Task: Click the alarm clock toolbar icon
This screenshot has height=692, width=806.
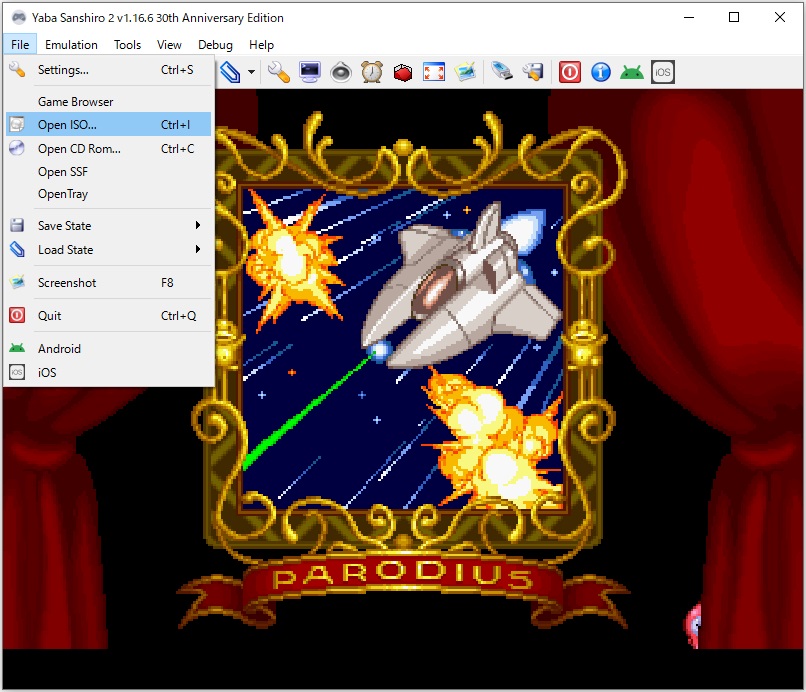Action: point(372,72)
